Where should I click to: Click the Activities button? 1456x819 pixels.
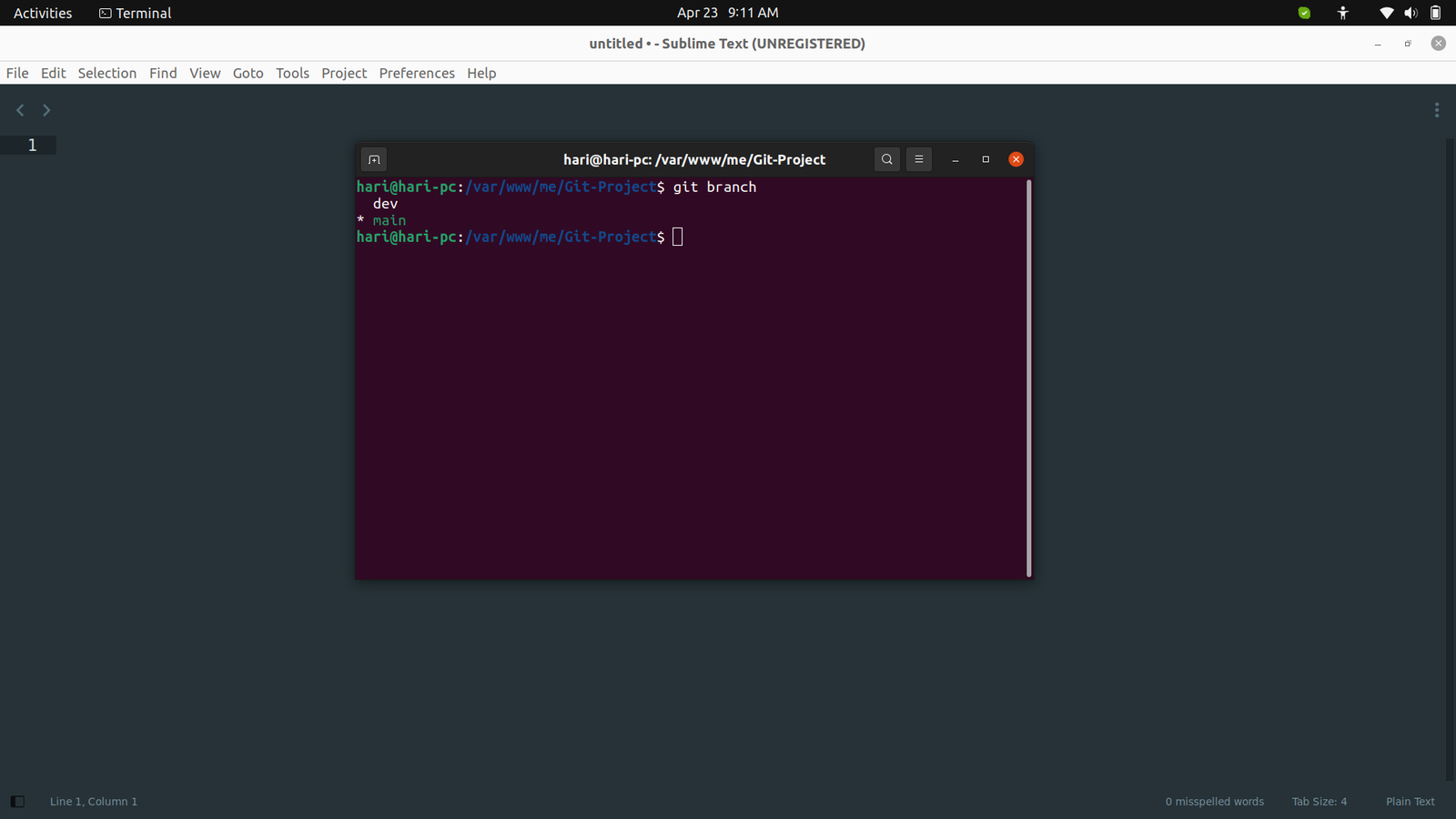pos(43,13)
